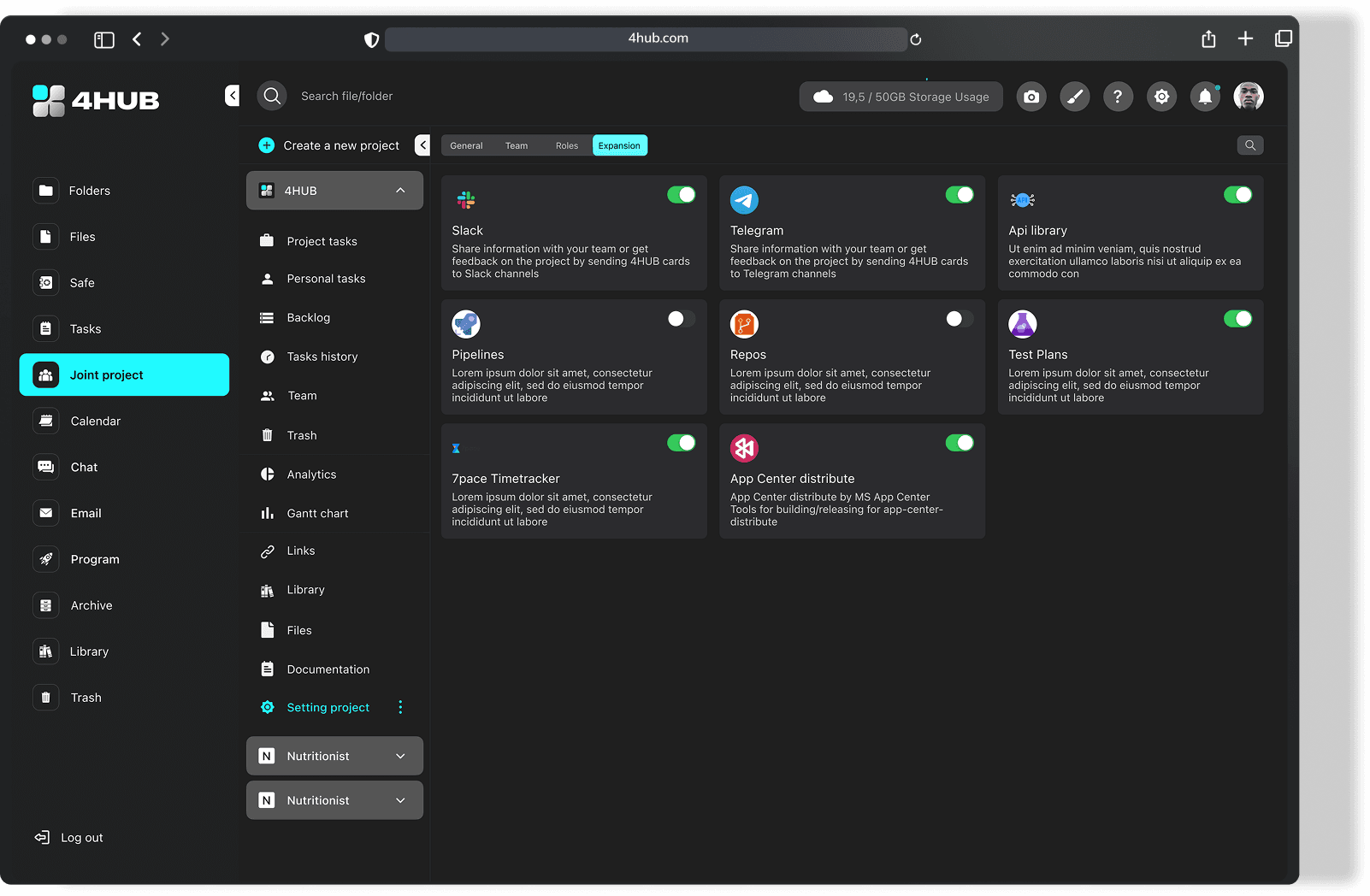Enable the Pipelines toggle
The image size is (1370, 896).
point(682,319)
